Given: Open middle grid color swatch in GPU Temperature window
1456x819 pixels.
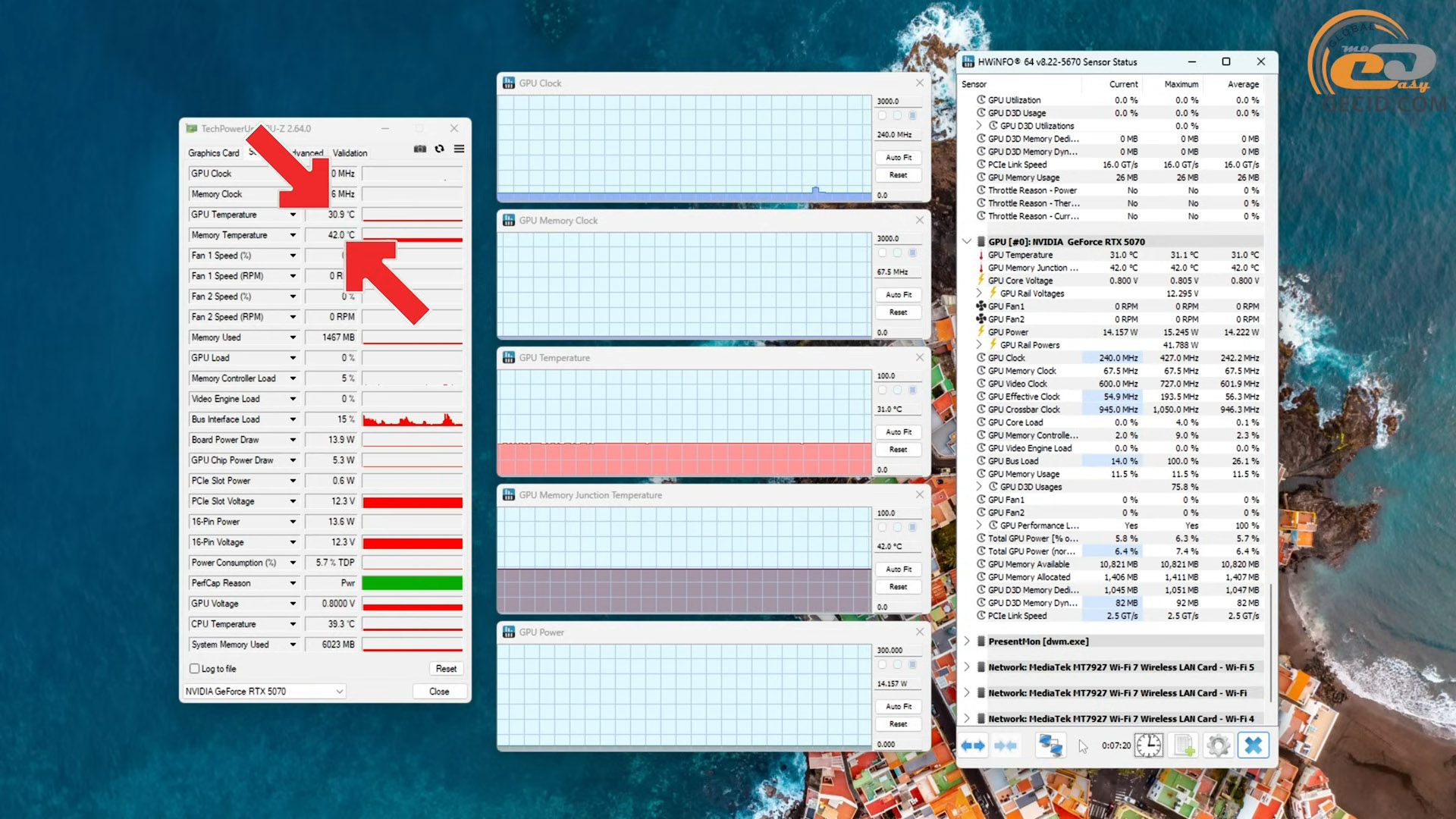Looking at the screenshot, I should pos(897,391).
